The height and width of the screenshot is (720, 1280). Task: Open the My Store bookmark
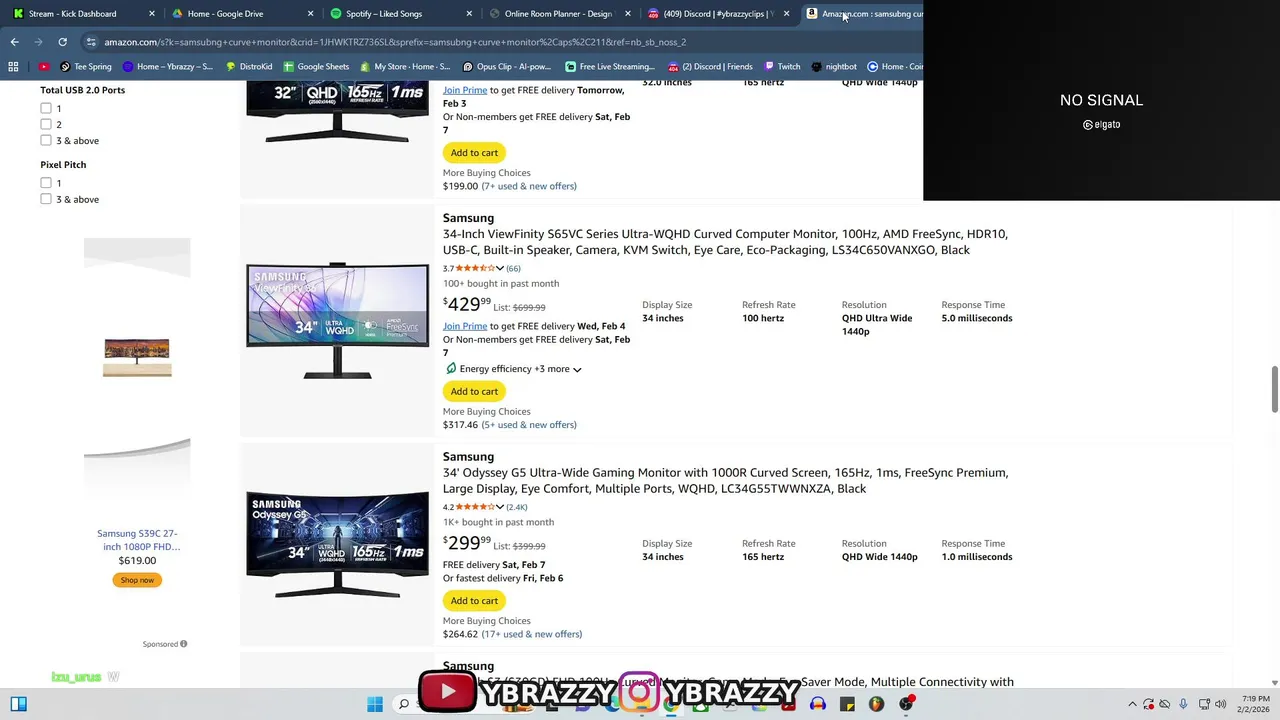click(x=405, y=67)
